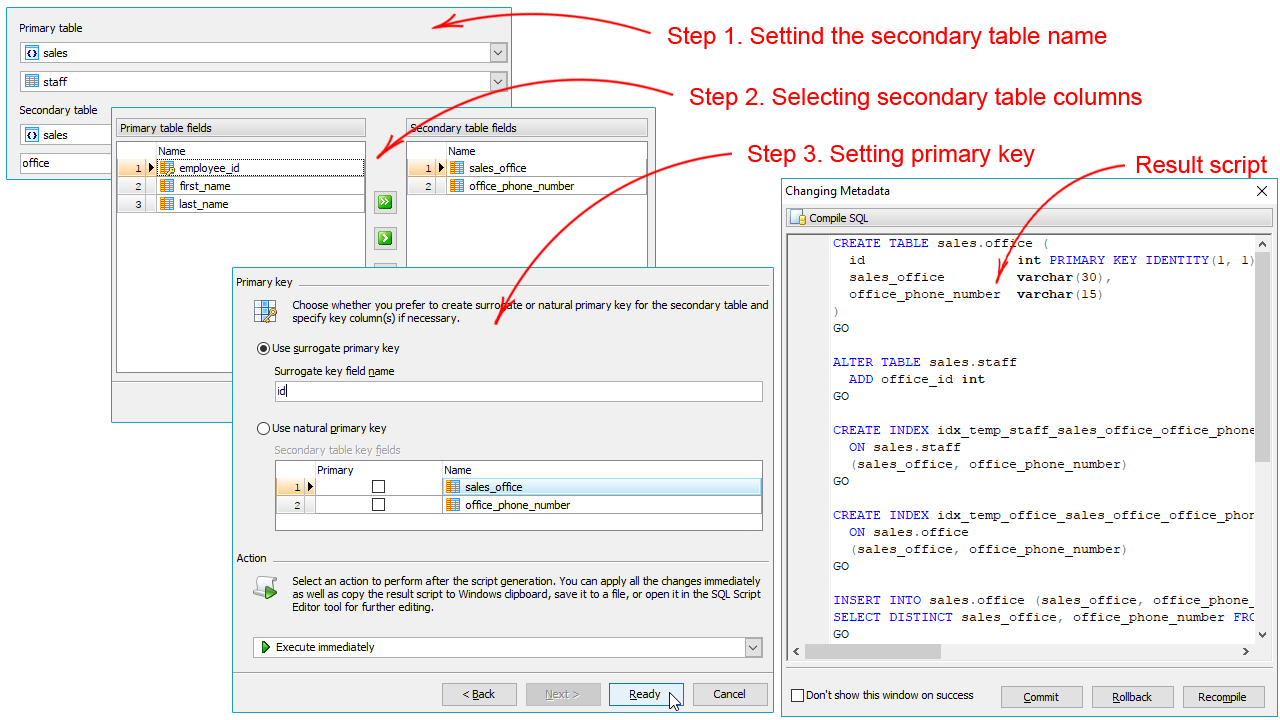Click the Rollback button

coord(1132,697)
